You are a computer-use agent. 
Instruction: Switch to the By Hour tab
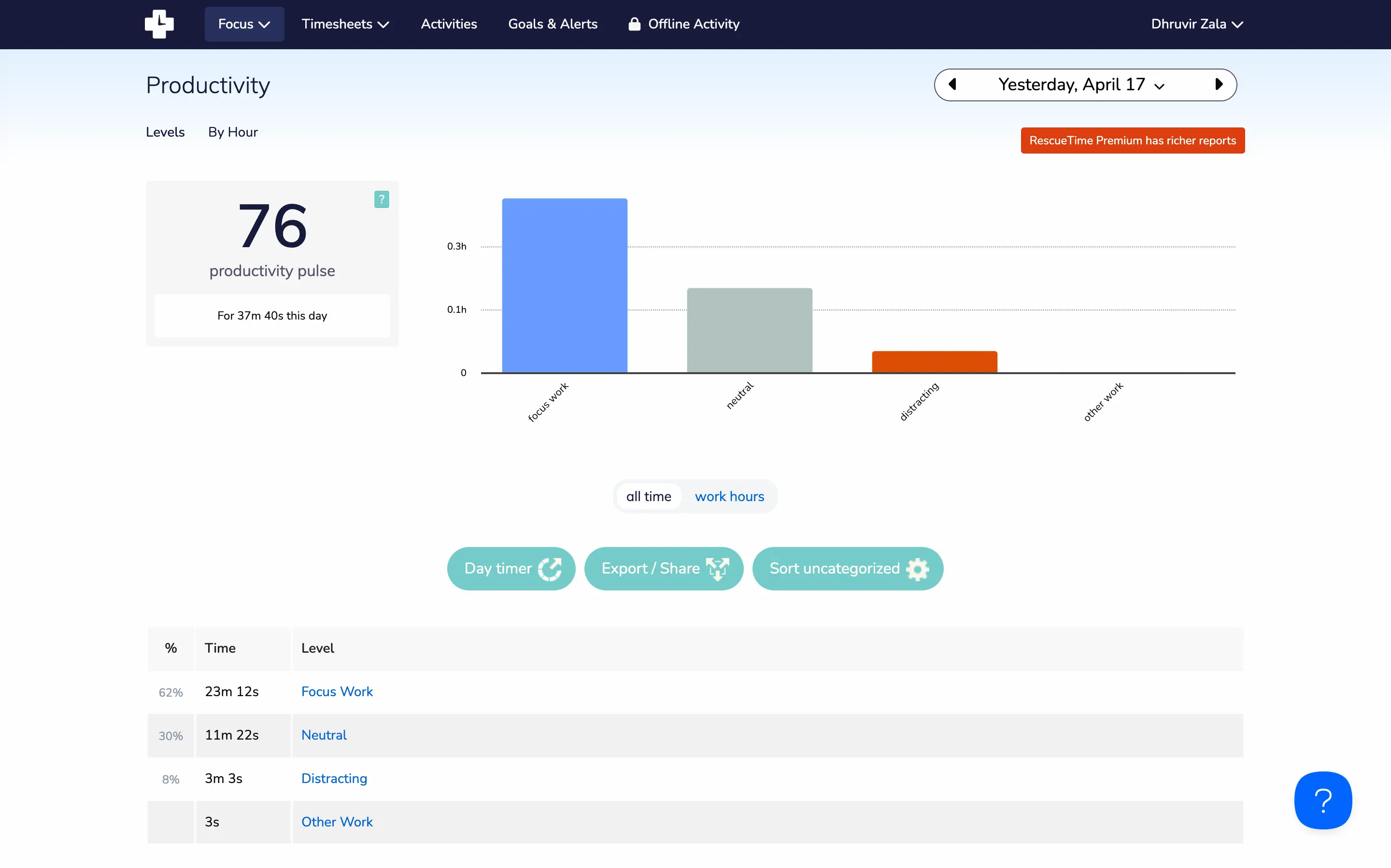click(x=233, y=132)
